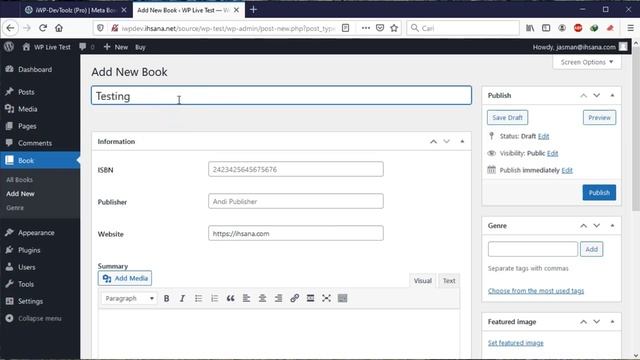Insert numbered list in Summary editor
The height and width of the screenshot is (360, 640).
click(x=214, y=298)
